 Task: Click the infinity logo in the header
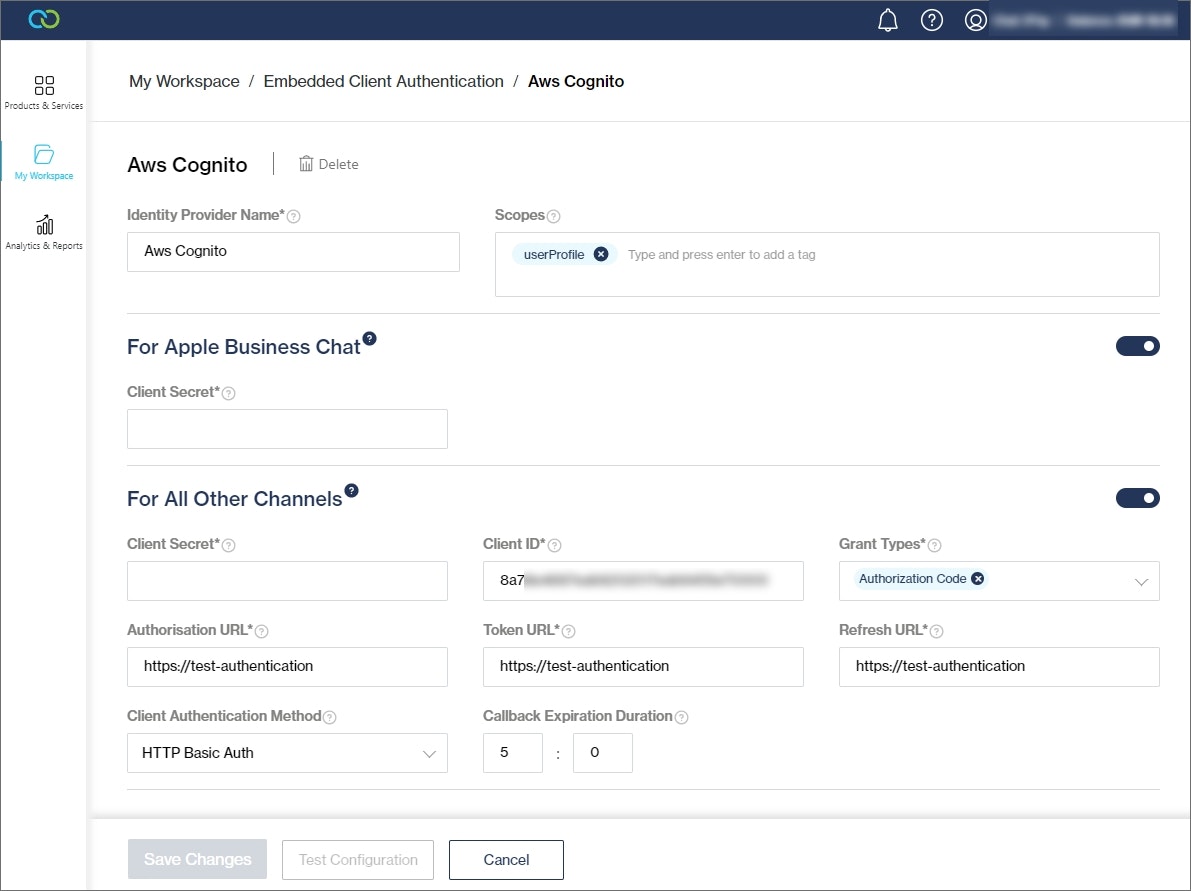(x=44, y=19)
